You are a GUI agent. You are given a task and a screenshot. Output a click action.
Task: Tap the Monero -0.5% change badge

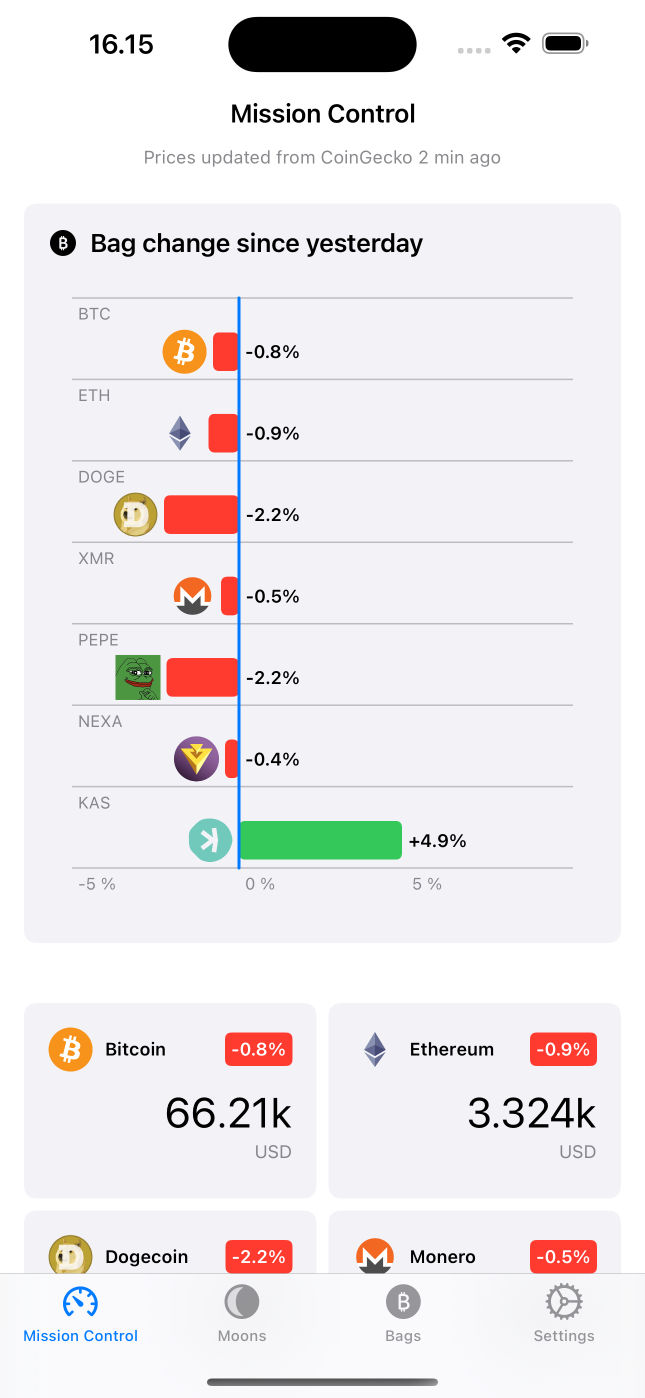(x=563, y=1257)
